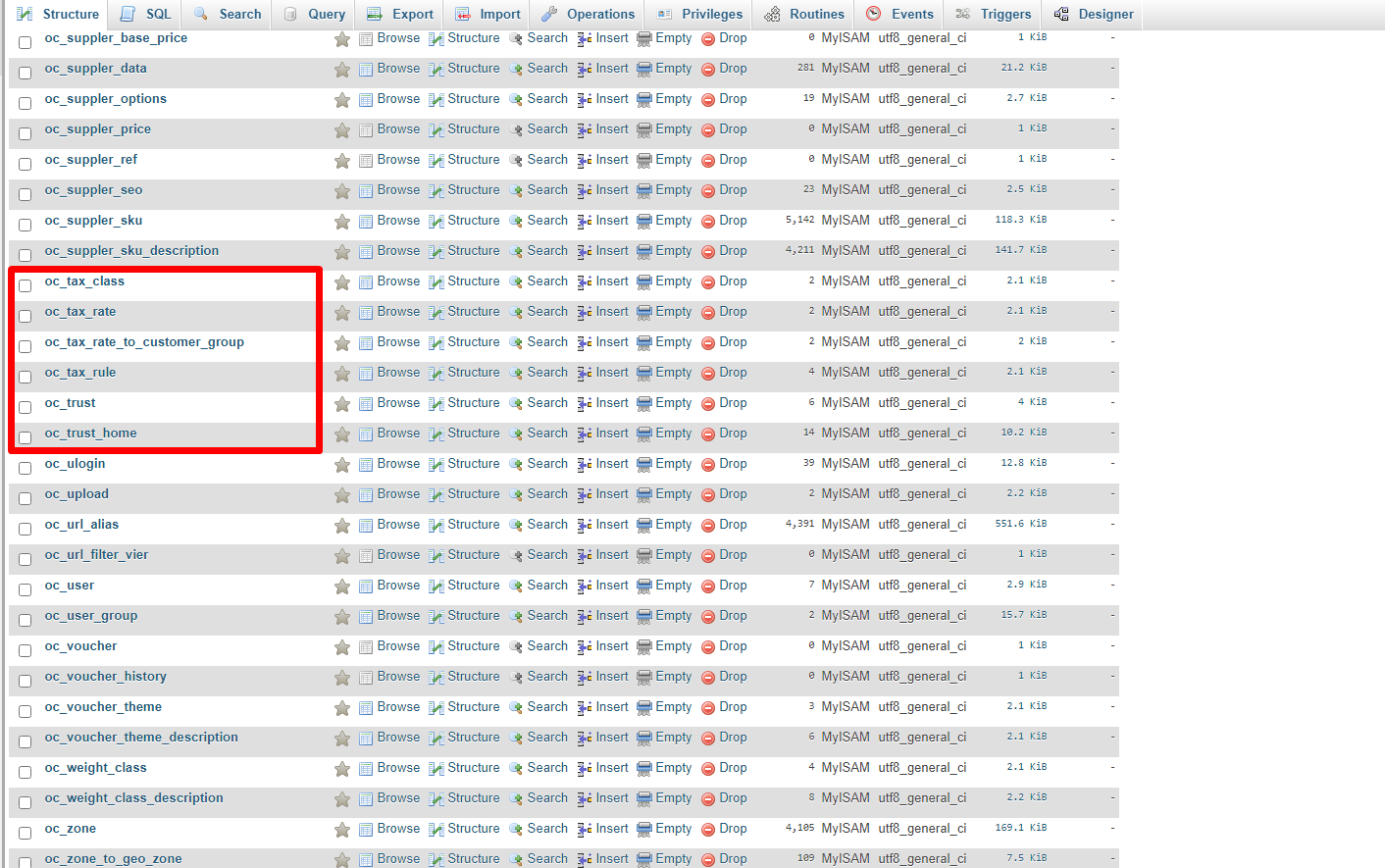Click Empty icon for oc_user row
Image resolution: width=1385 pixels, height=868 pixels.
point(644,587)
